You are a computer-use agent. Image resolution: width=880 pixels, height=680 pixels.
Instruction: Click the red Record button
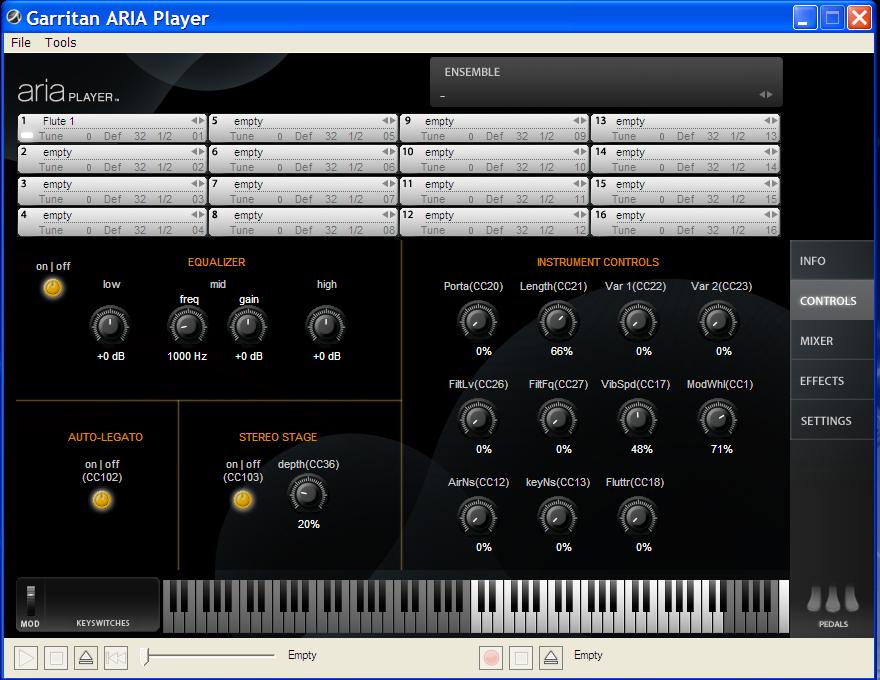tap(491, 658)
